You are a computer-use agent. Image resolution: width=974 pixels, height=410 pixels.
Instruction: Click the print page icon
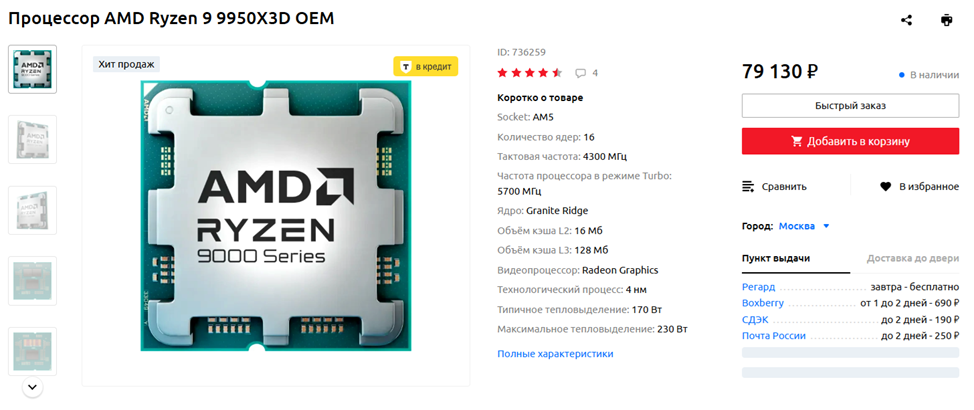(946, 20)
